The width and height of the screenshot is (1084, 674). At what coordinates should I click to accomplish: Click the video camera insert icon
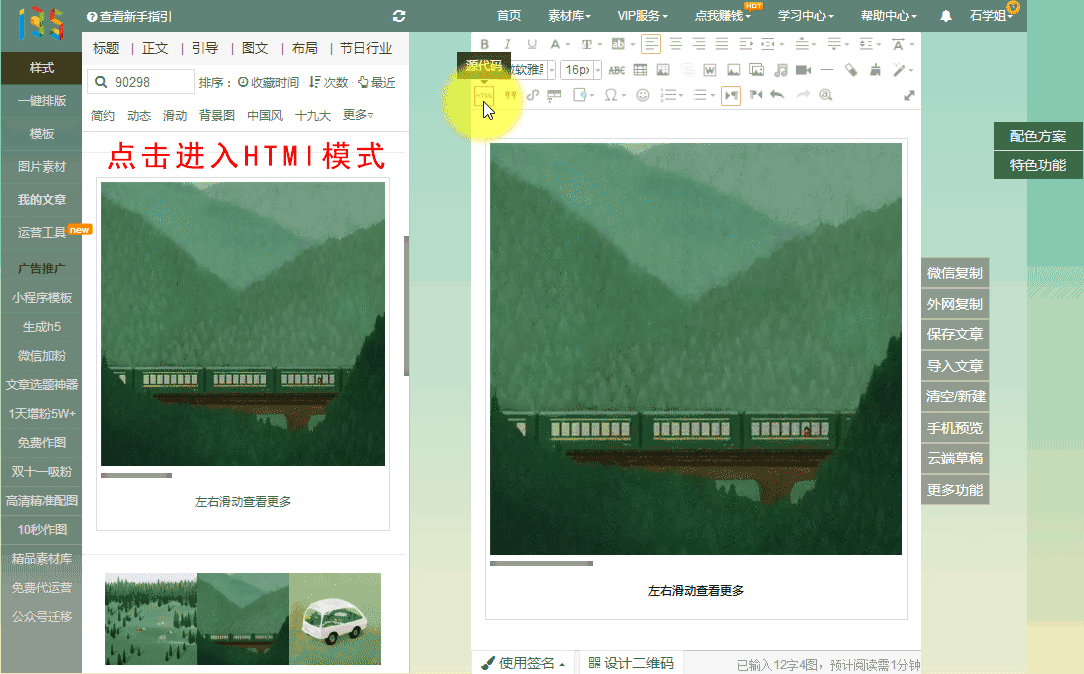[x=803, y=70]
